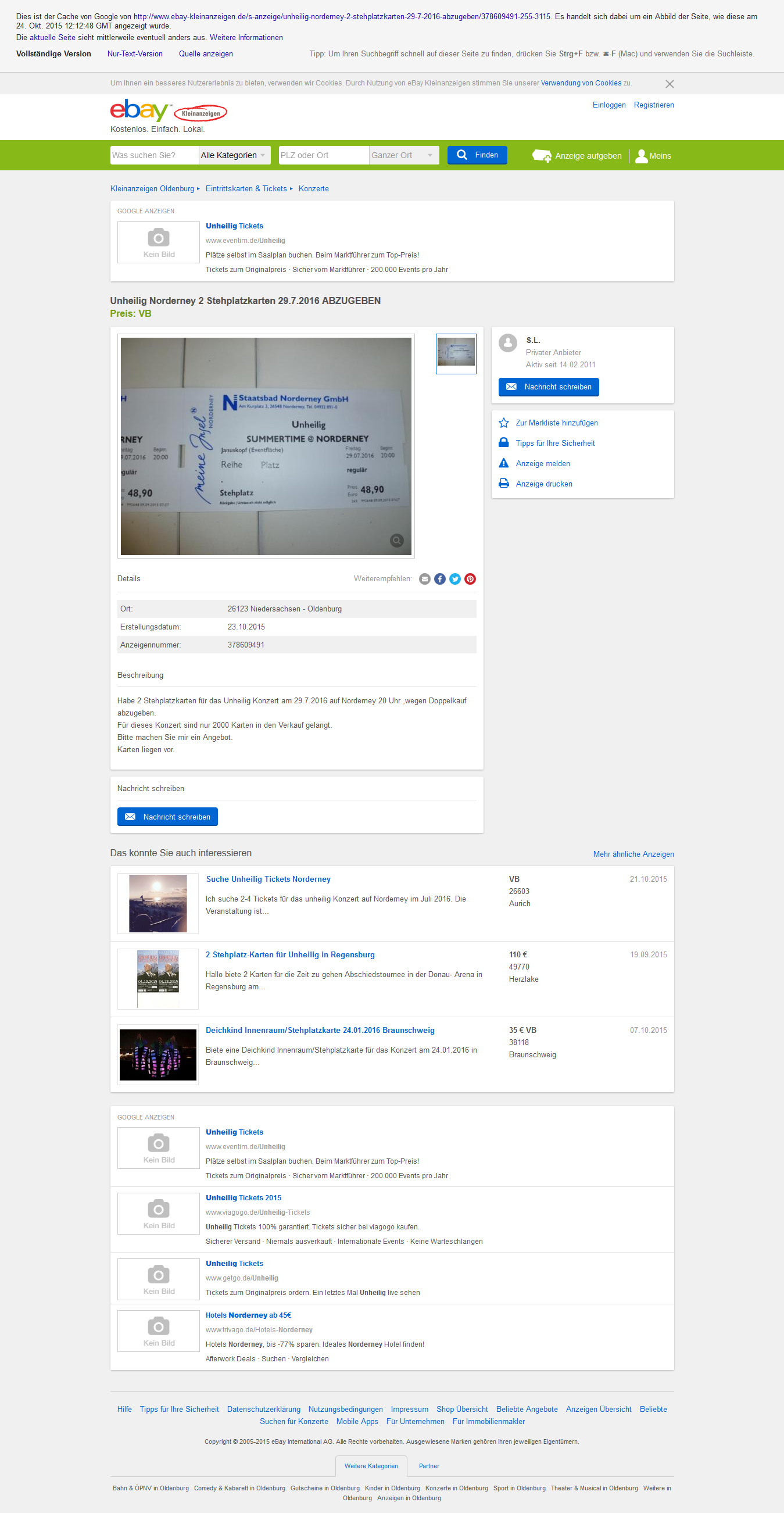Click the eBay Kleinanzeigen logo
Image resolution: width=784 pixels, height=1513 pixels.
(168, 110)
